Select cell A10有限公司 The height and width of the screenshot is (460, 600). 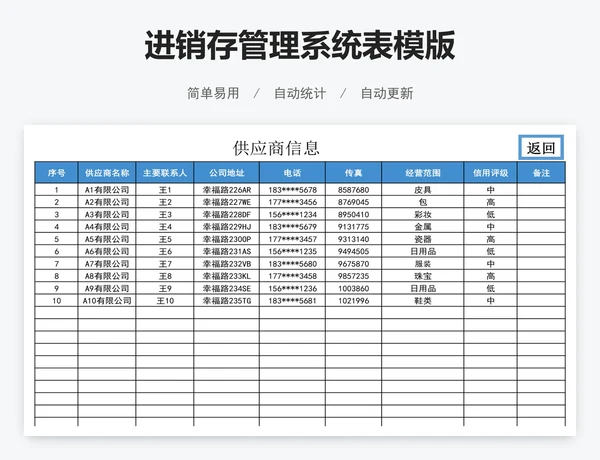coord(107,301)
